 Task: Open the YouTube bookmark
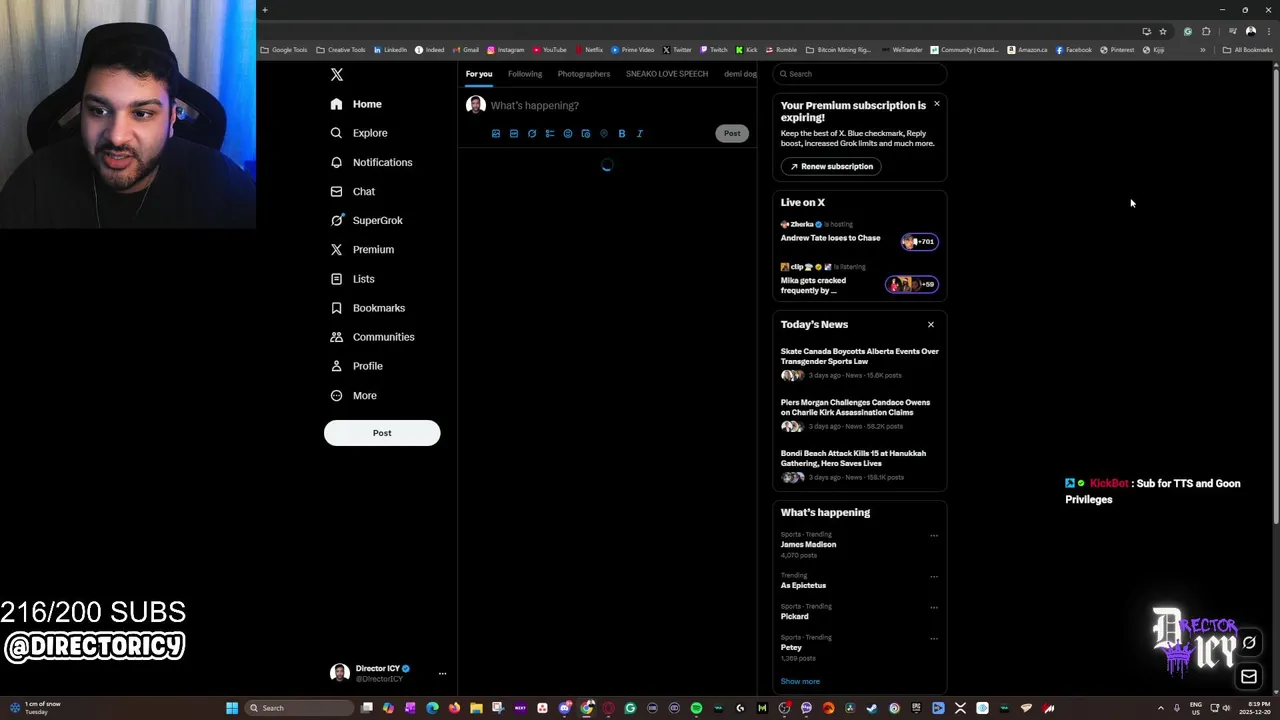(550, 50)
